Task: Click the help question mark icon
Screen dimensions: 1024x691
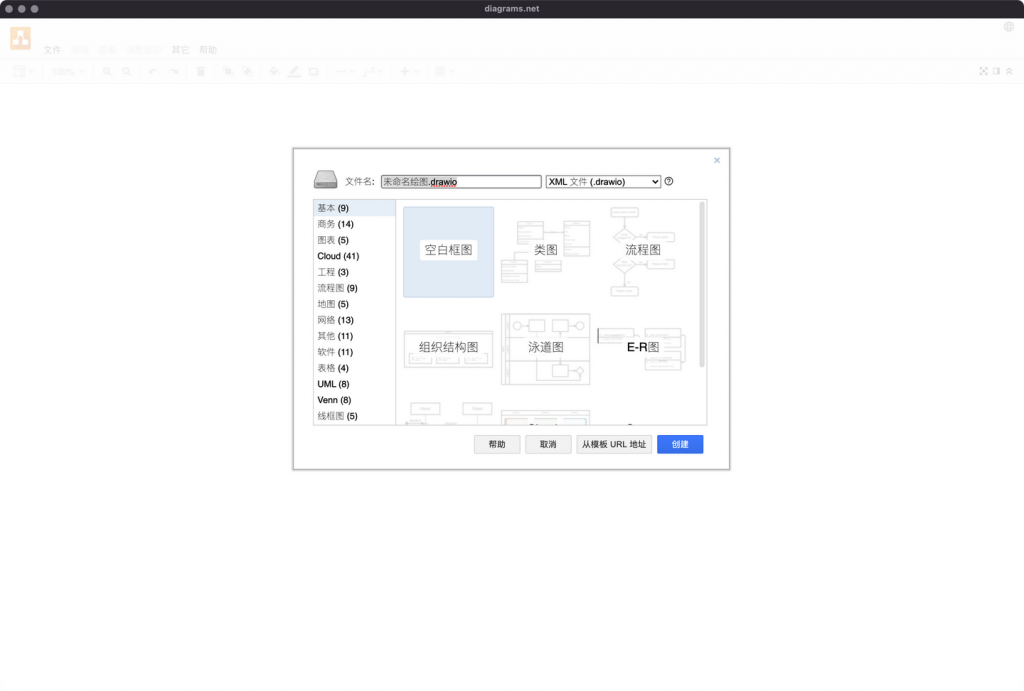Action: (669, 182)
